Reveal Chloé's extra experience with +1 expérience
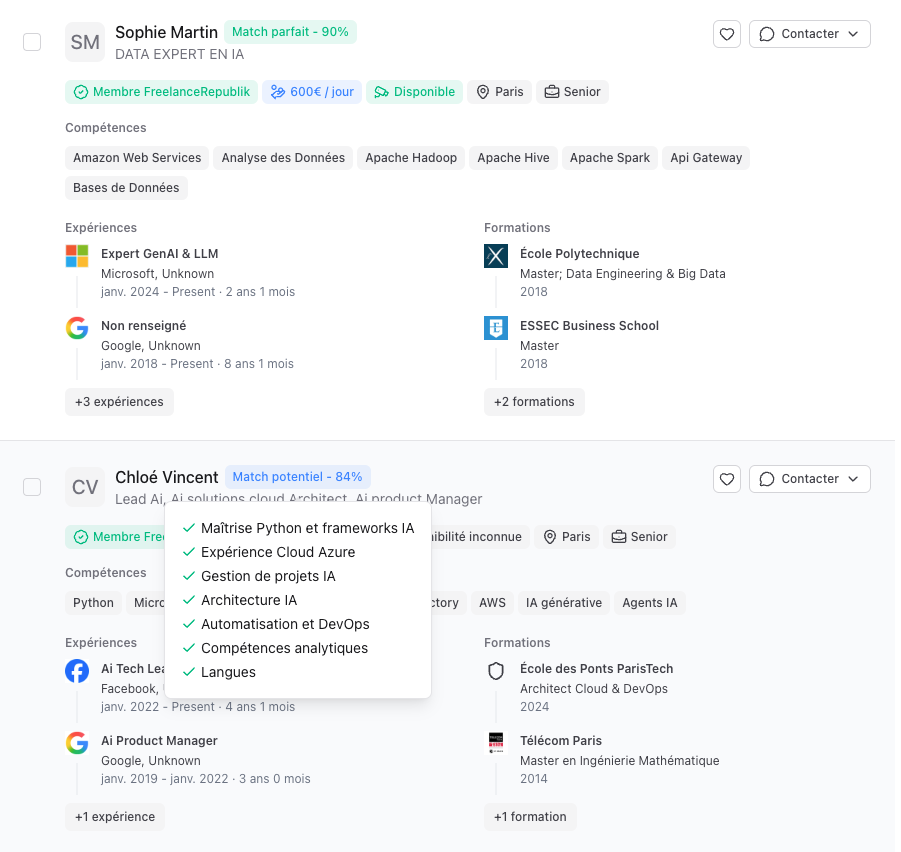This screenshot has height=852, width=901. tap(115, 816)
